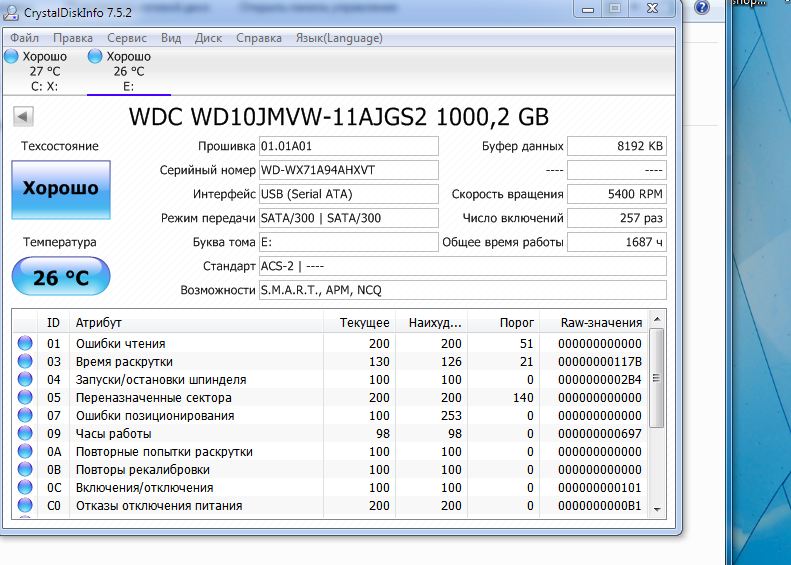This screenshot has width=791, height=565.
Task: Open the Вид menu
Action: [171, 38]
